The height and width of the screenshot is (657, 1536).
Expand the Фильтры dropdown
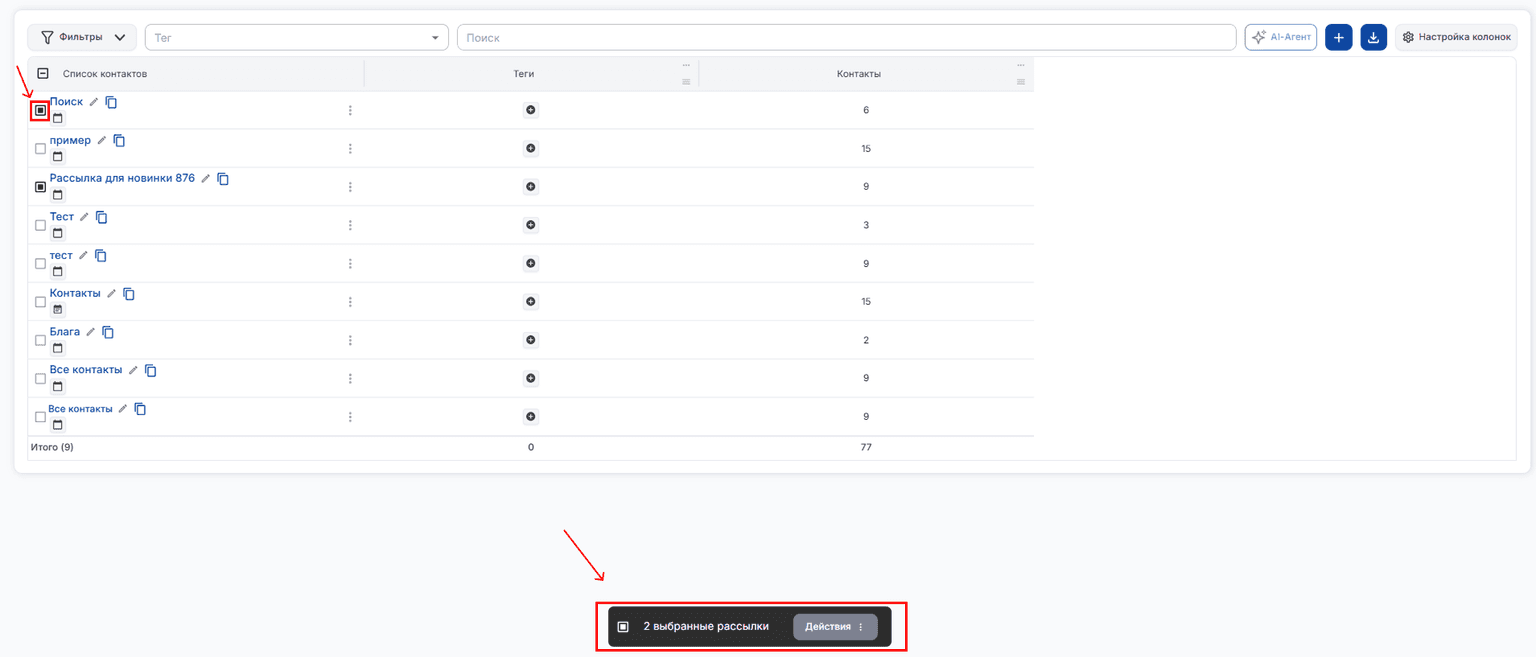82,37
